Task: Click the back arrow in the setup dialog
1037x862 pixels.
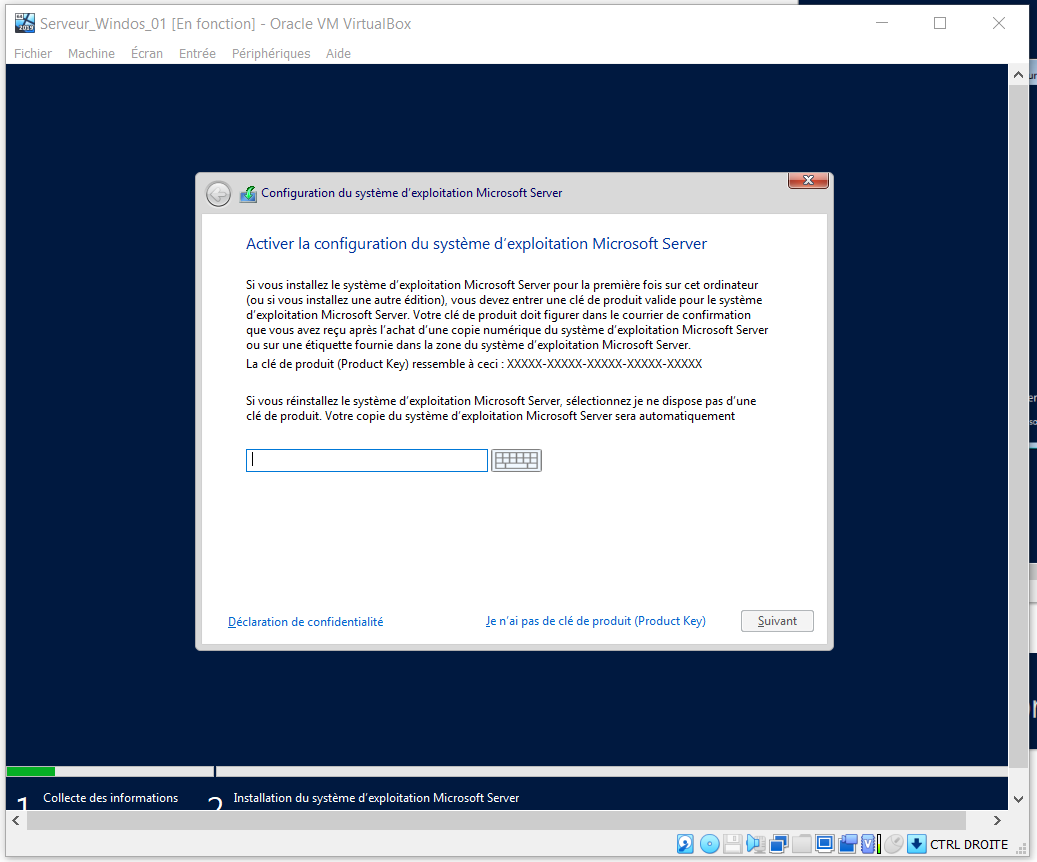Action: coord(218,194)
